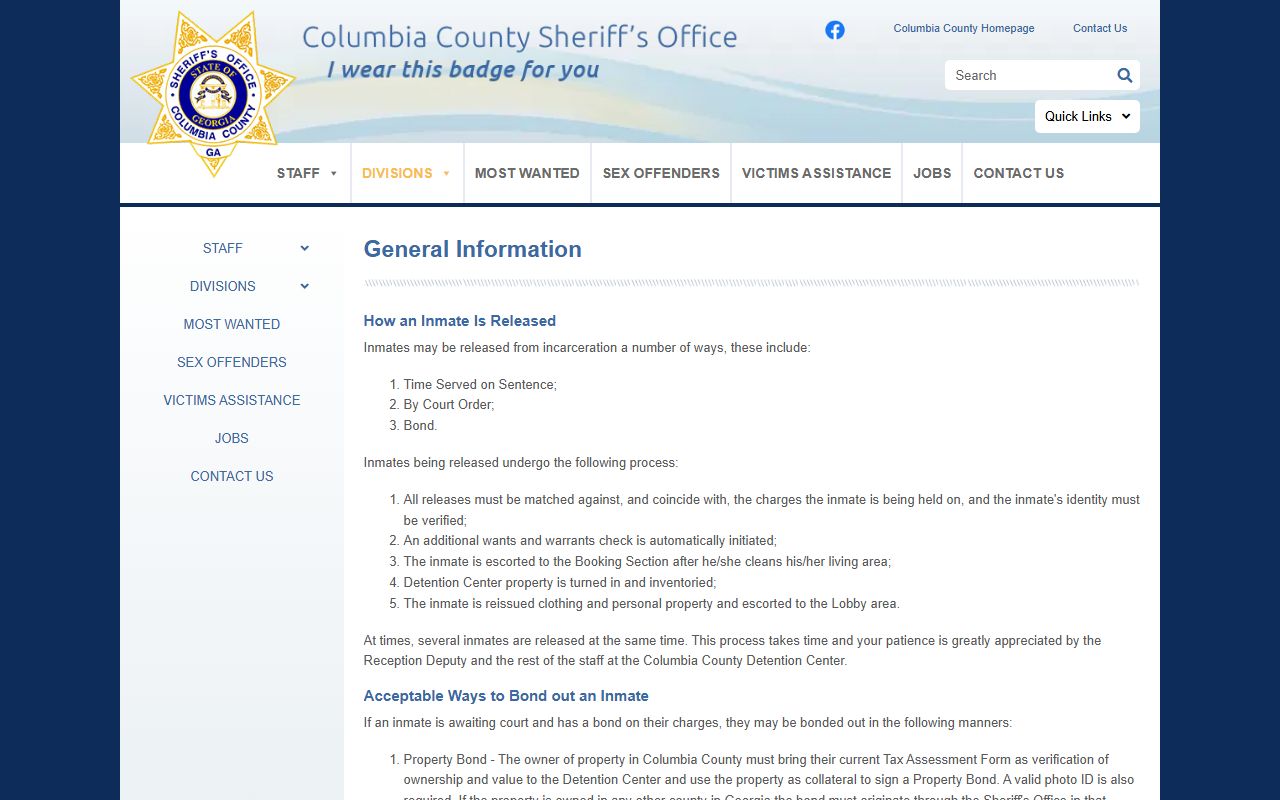Click list item 'Time Served on Sentence;'
The height and width of the screenshot is (800, 1280).
pos(480,384)
